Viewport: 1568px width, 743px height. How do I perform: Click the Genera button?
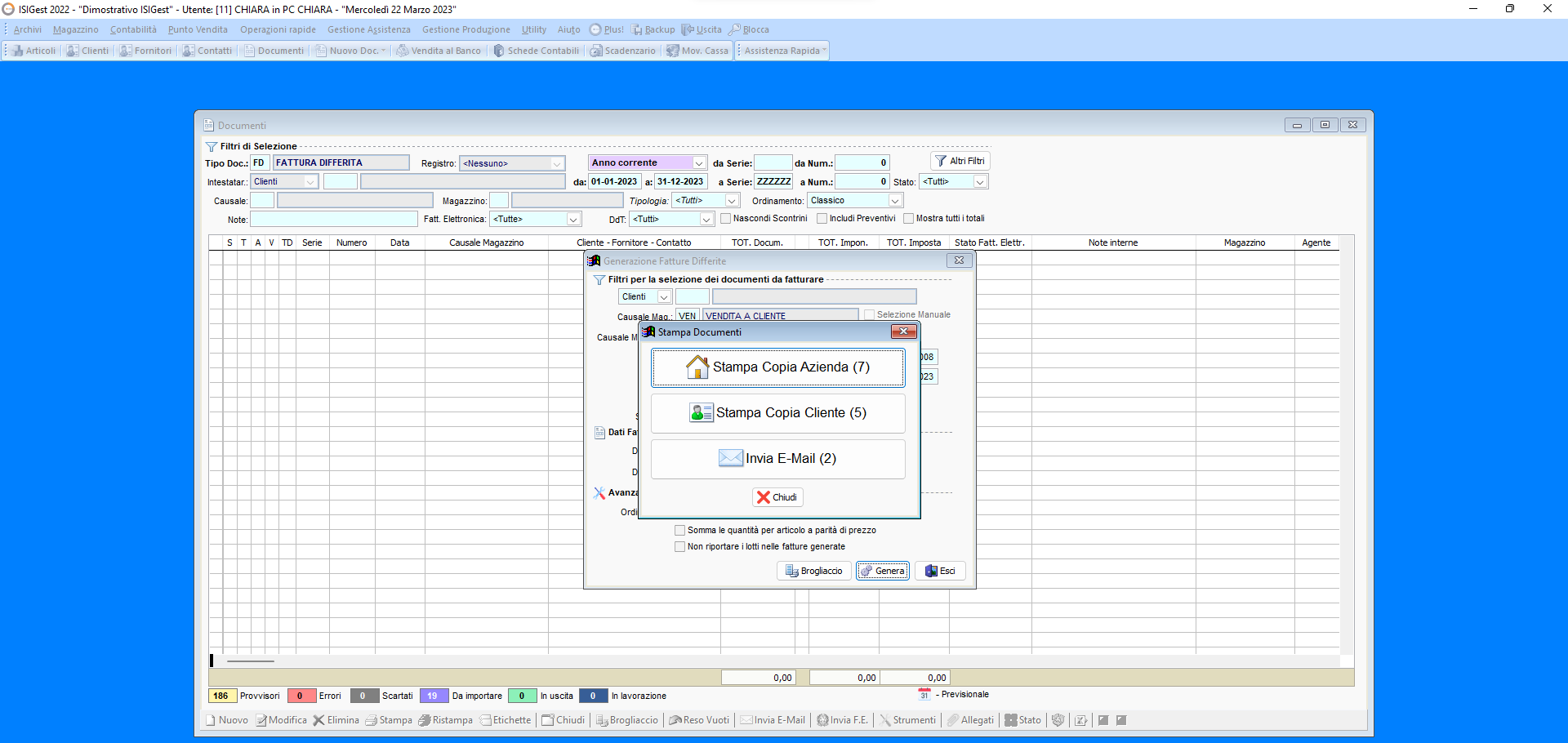click(x=882, y=571)
